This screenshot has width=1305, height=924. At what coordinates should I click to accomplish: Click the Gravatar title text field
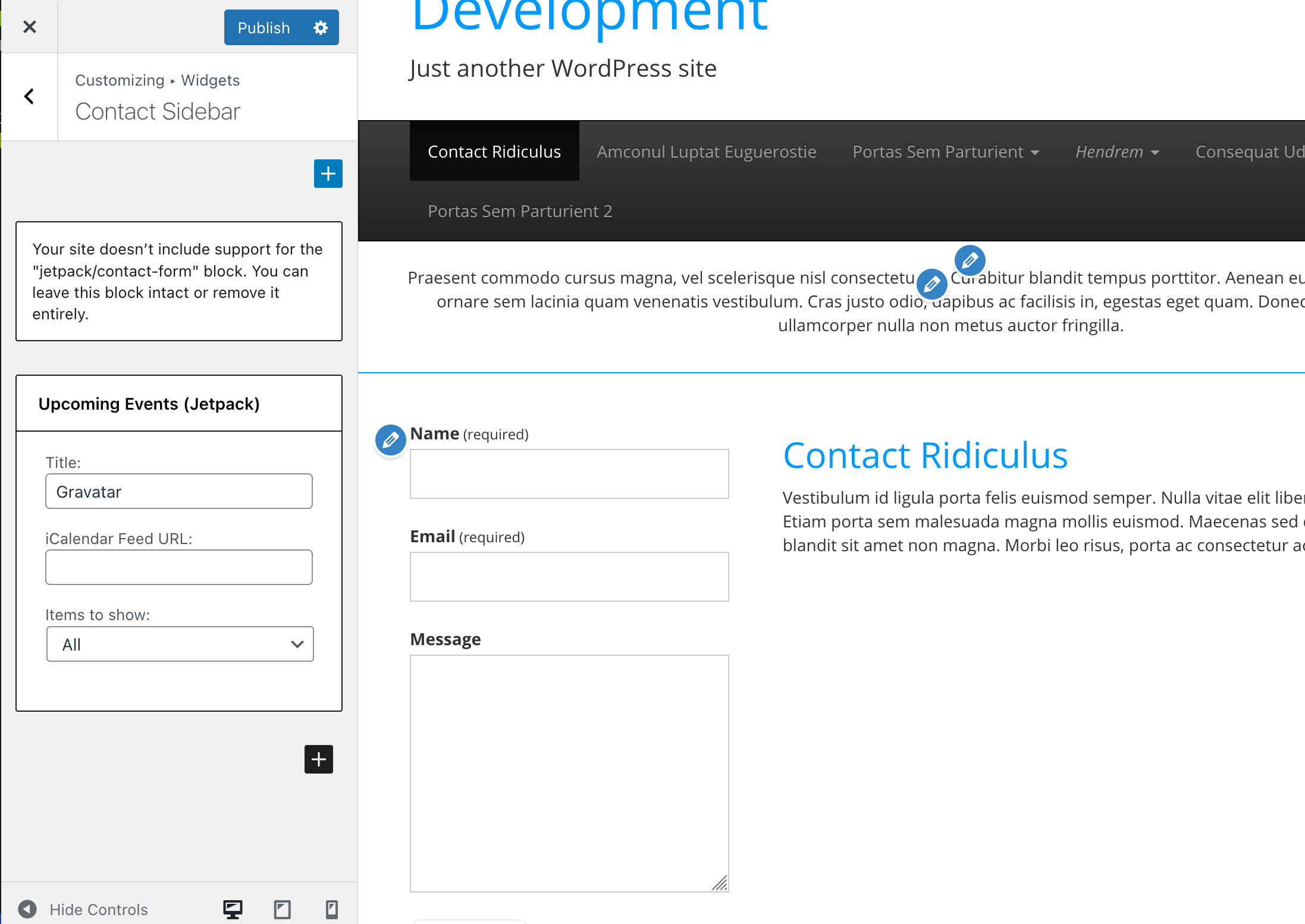pos(178,491)
